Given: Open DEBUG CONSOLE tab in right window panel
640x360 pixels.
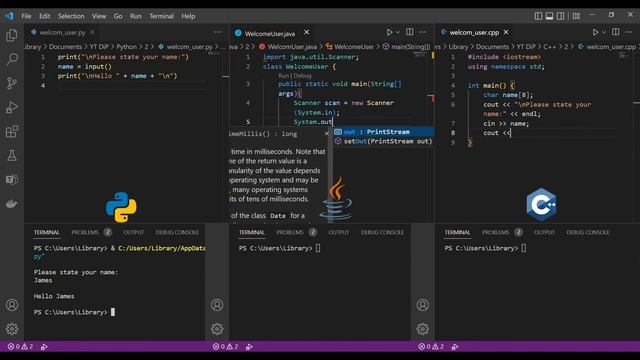Looking at the screenshot, I should pos(588,232).
